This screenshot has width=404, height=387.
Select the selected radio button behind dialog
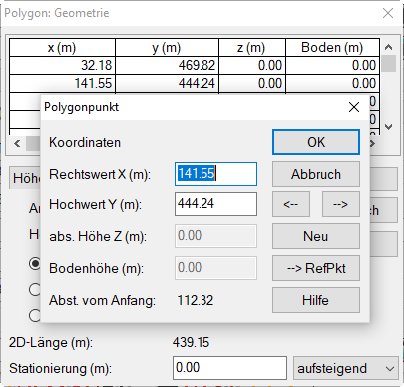coord(35,263)
